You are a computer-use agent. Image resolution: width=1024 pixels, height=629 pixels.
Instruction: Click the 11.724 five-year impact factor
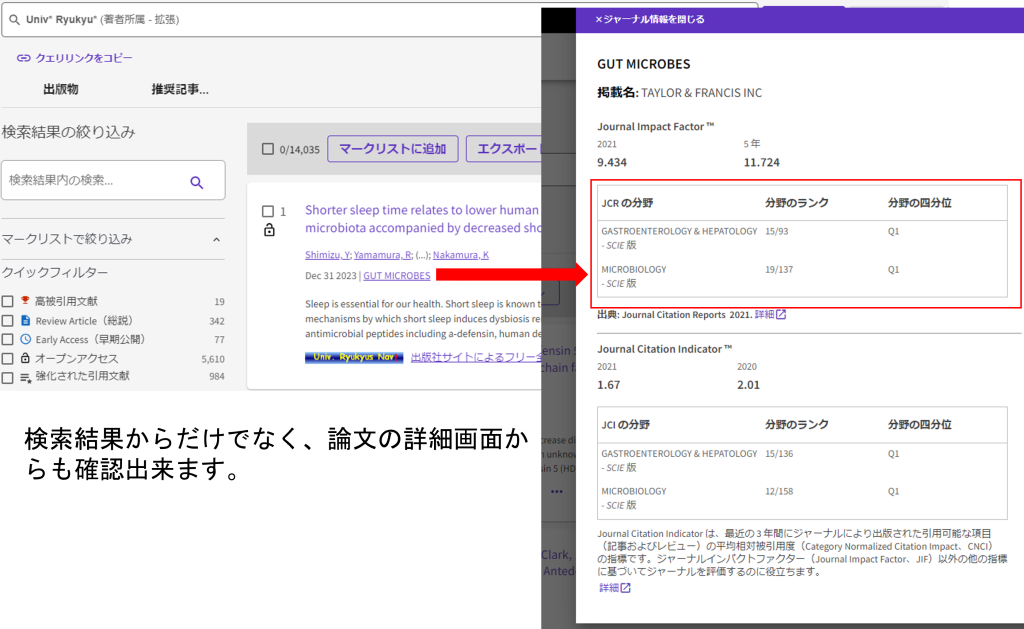point(761,162)
